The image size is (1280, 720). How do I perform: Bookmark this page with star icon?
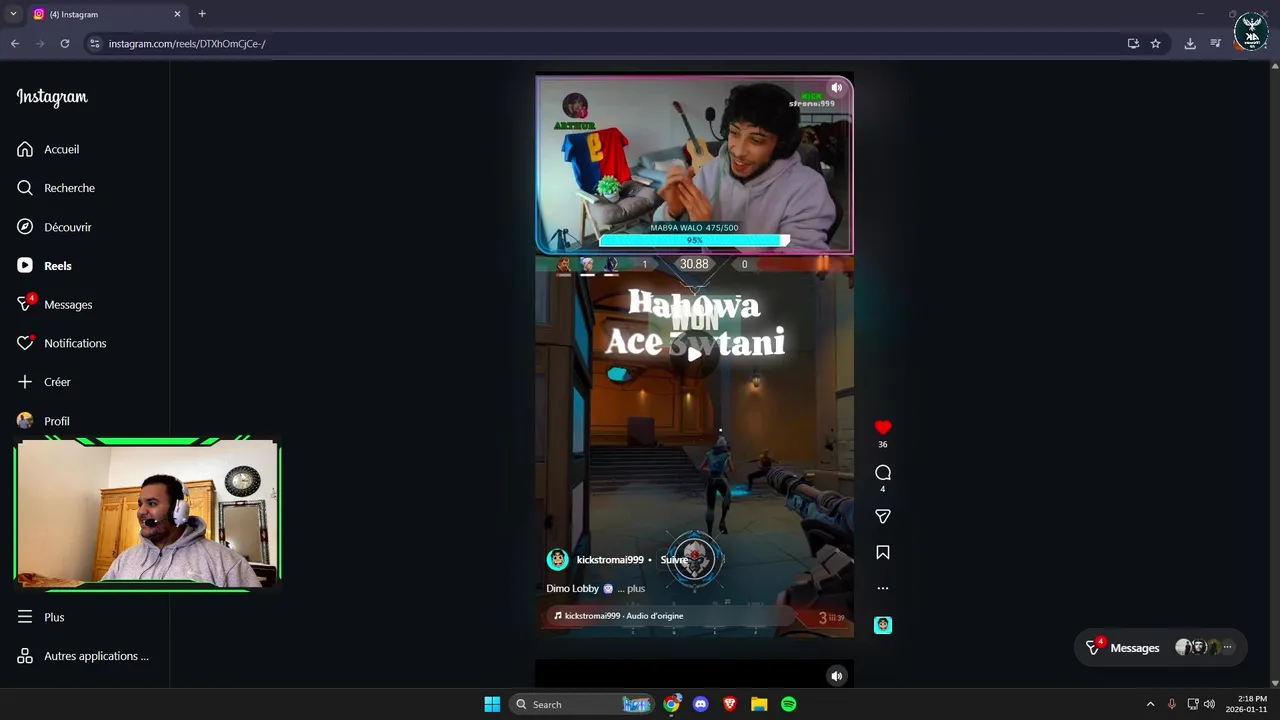(x=1156, y=44)
